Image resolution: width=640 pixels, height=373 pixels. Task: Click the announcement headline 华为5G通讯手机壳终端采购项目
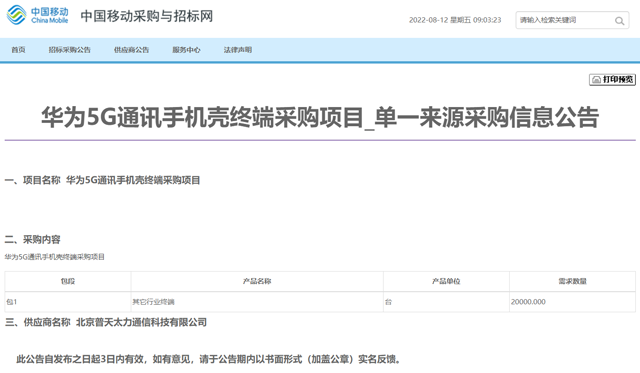tap(320, 118)
